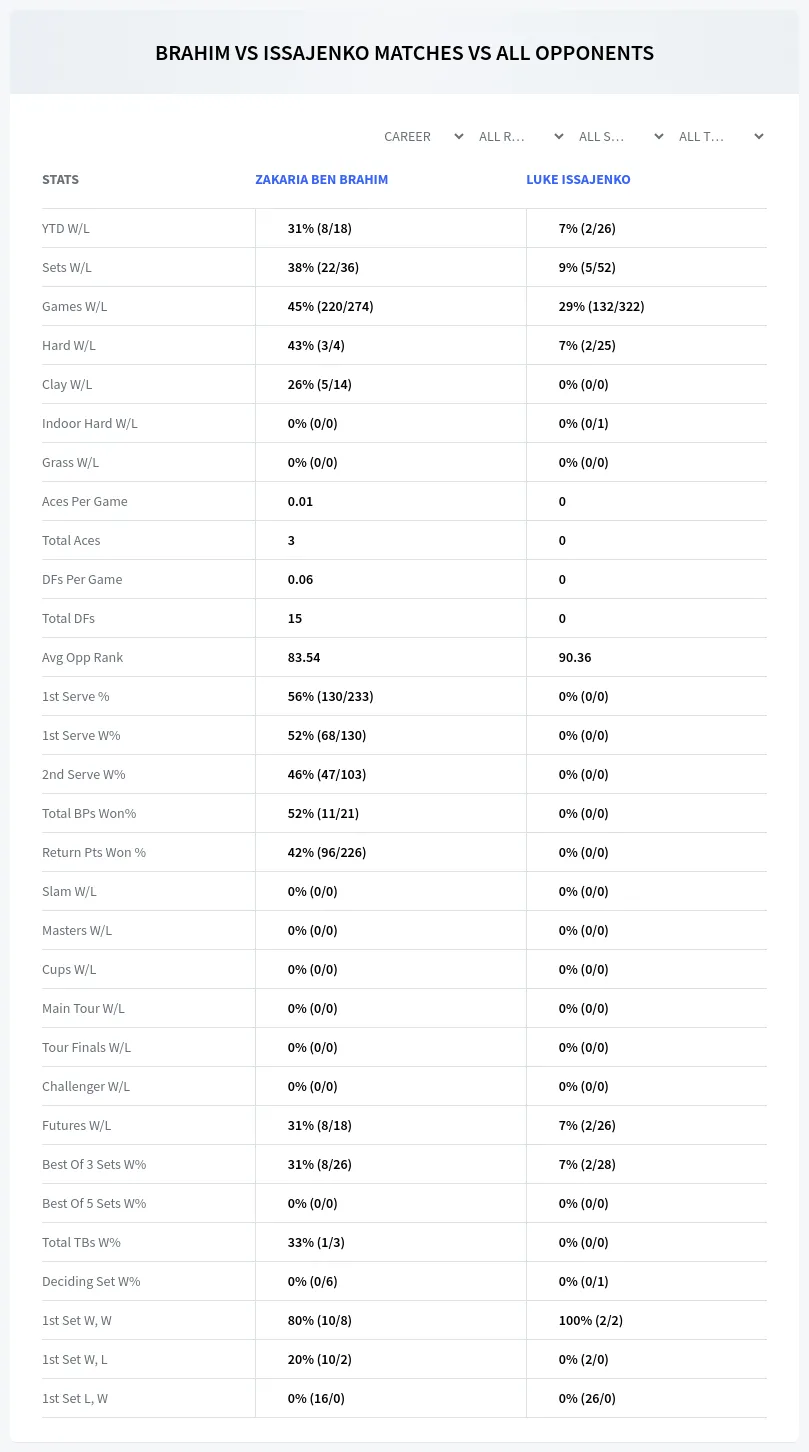809x1452 pixels.
Task: Click Brahim's 1st Serve % value
Action: pyautogui.click(x=330, y=696)
